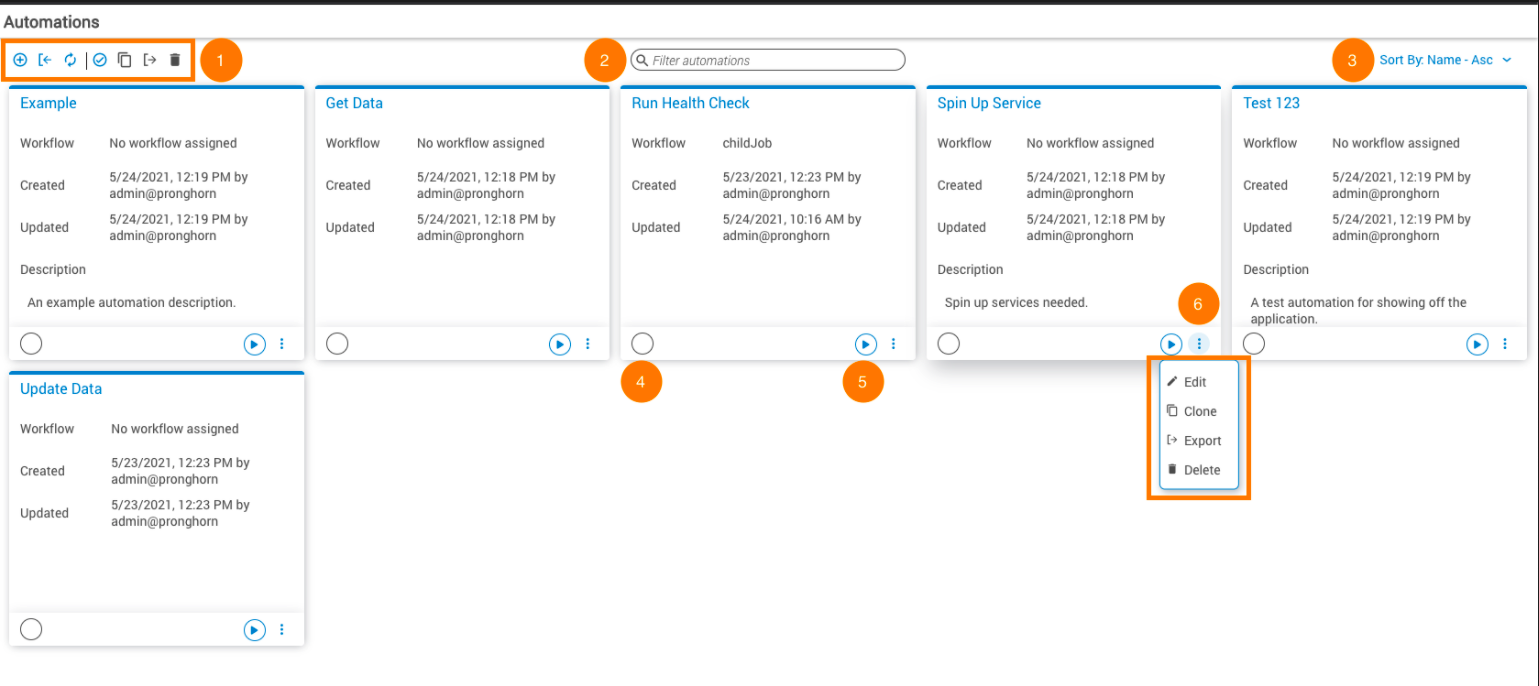Run the Spin Up Service automation
1539x686 pixels.
click(x=1171, y=344)
